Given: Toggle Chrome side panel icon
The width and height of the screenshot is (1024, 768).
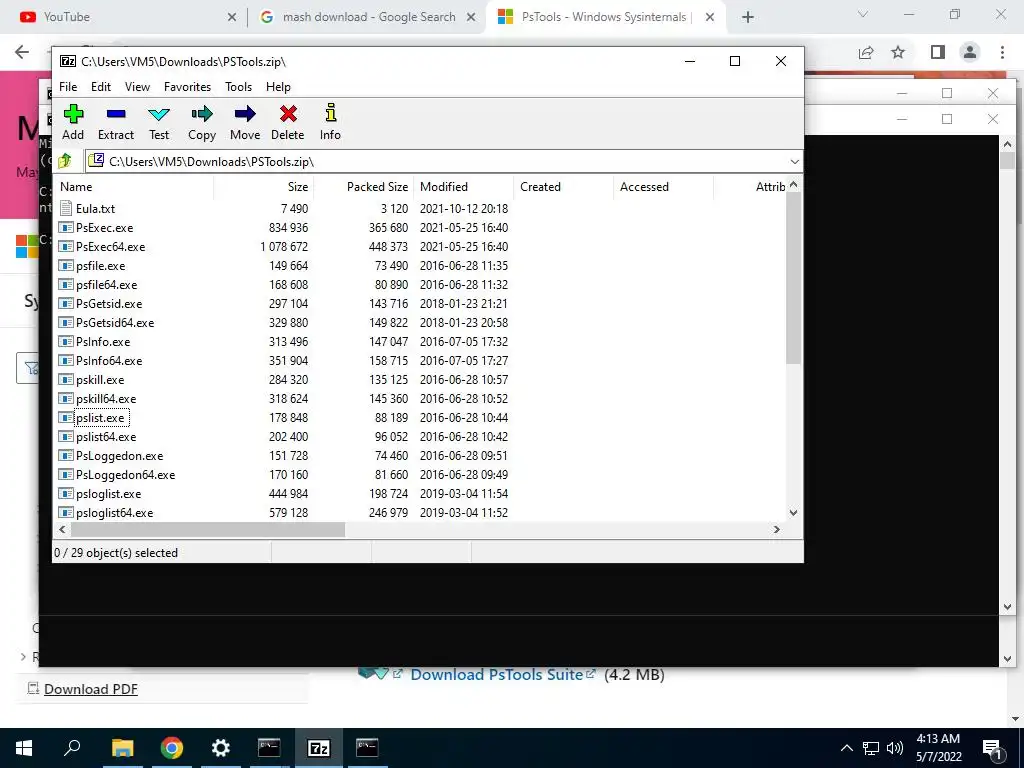Looking at the screenshot, I should click(938, 52).
